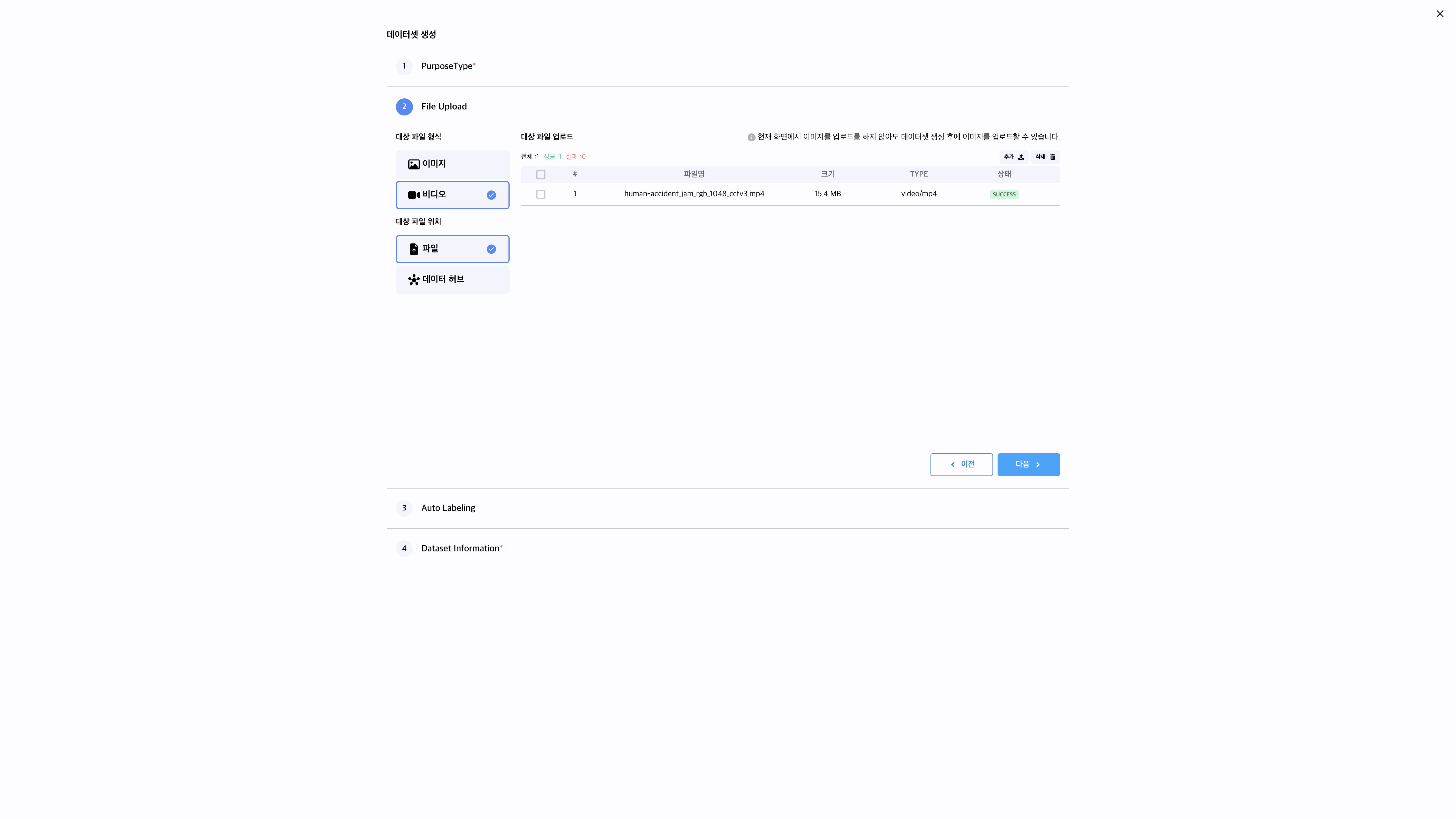The height and width of the screenshot is (819, 1456).
Task: Click the image format icon (이미지)
Action: pos(414,164)
